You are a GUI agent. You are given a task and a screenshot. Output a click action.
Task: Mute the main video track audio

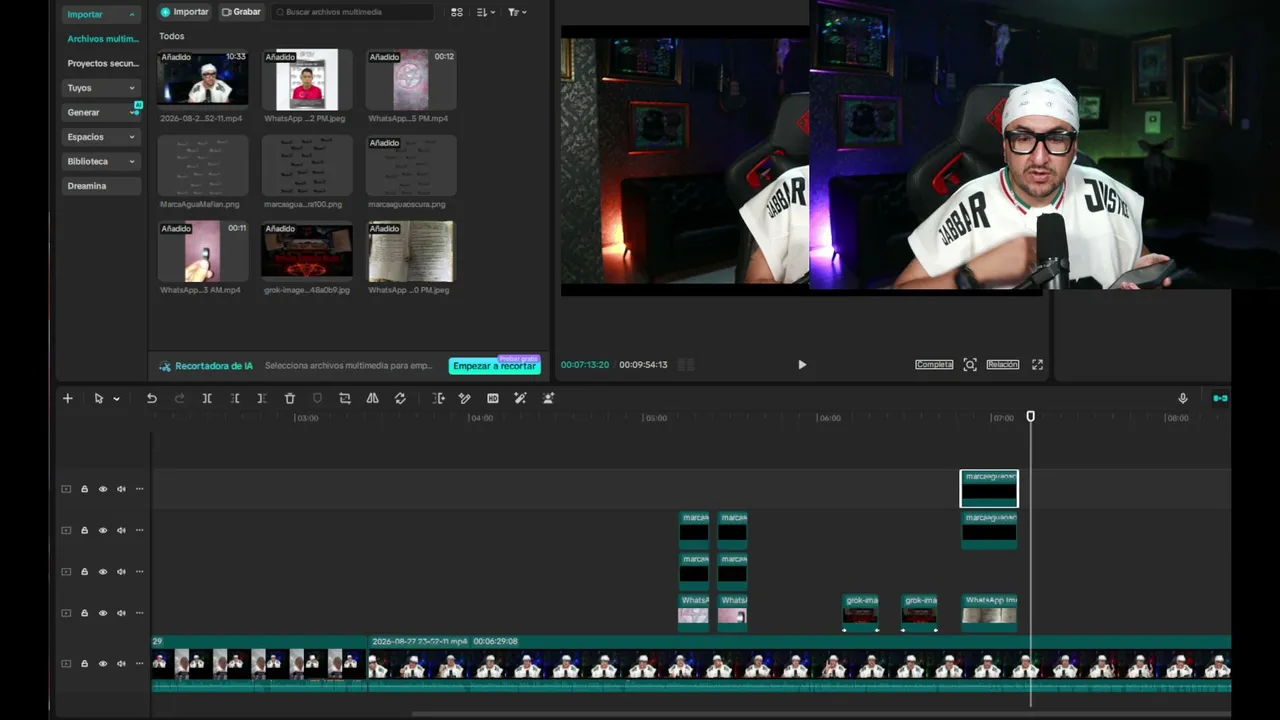click(x=121, y=663)
